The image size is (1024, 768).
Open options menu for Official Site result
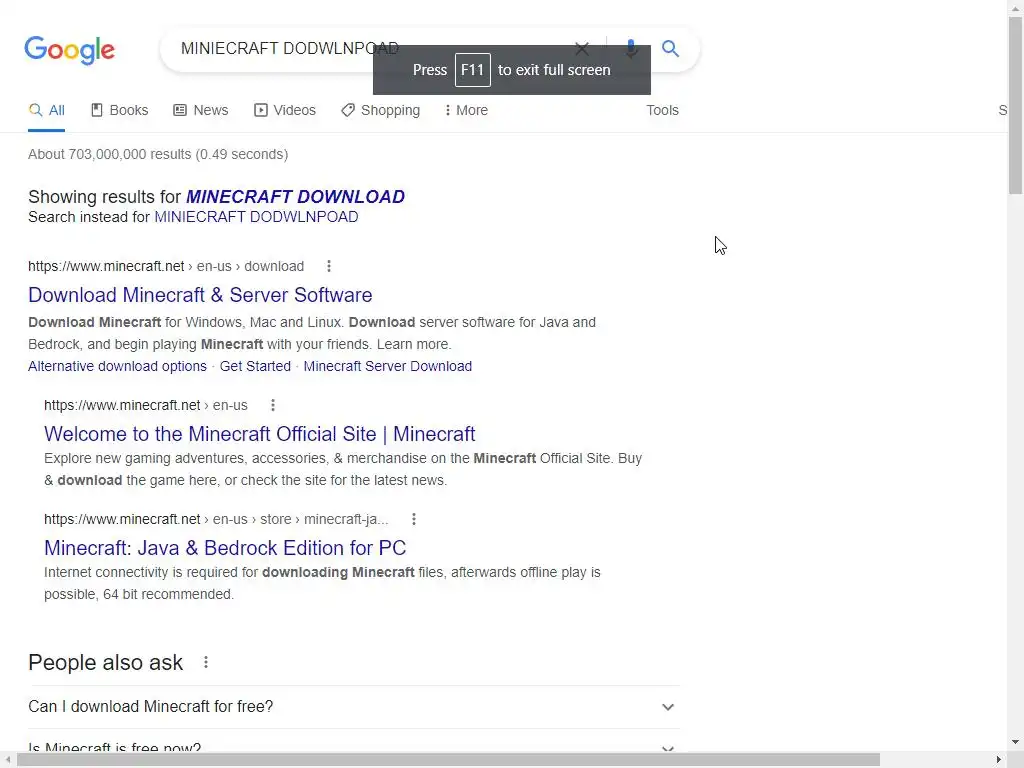273,406
